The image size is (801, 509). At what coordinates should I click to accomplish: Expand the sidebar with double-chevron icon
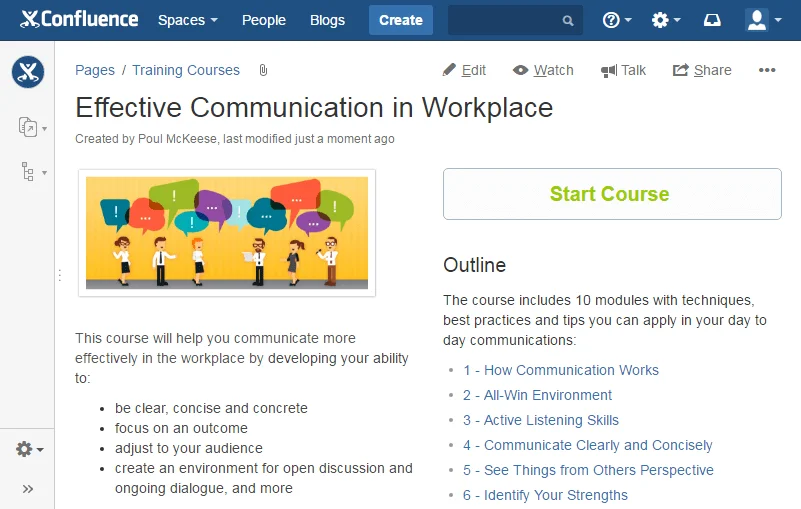(28, 489)
